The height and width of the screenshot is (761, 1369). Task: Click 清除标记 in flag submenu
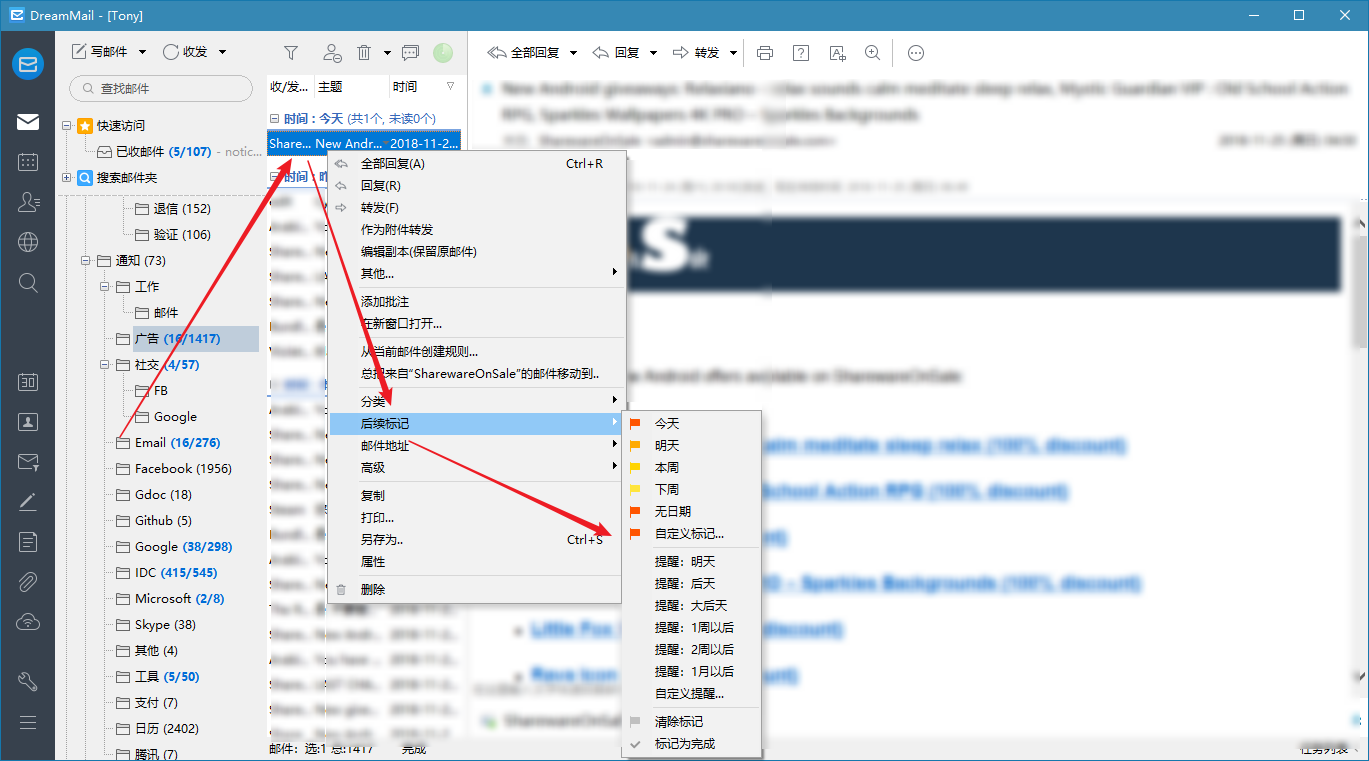click(x=691, y=722)
